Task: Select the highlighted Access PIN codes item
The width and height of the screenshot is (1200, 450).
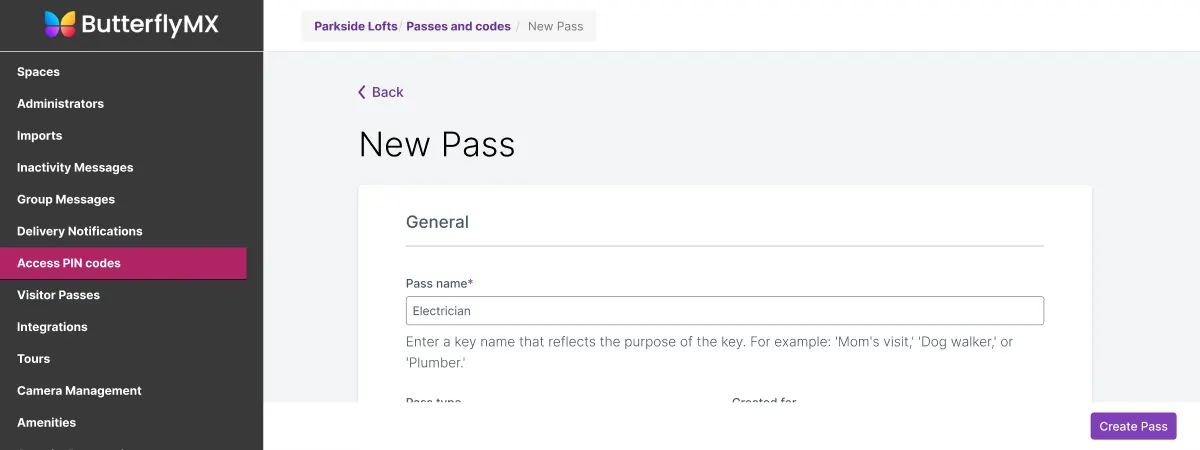Action: (x=69, y=263)
